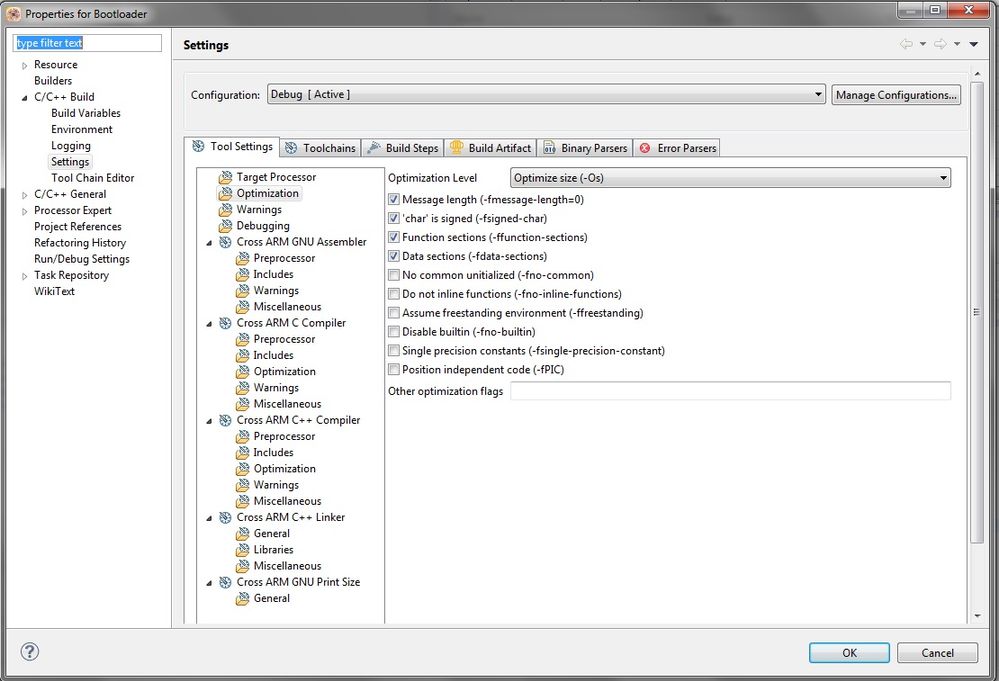Viewport: 999px width, 681px height.
Task: Click the filter text input field
Action: pyautogui.click(x=87, y=43)
